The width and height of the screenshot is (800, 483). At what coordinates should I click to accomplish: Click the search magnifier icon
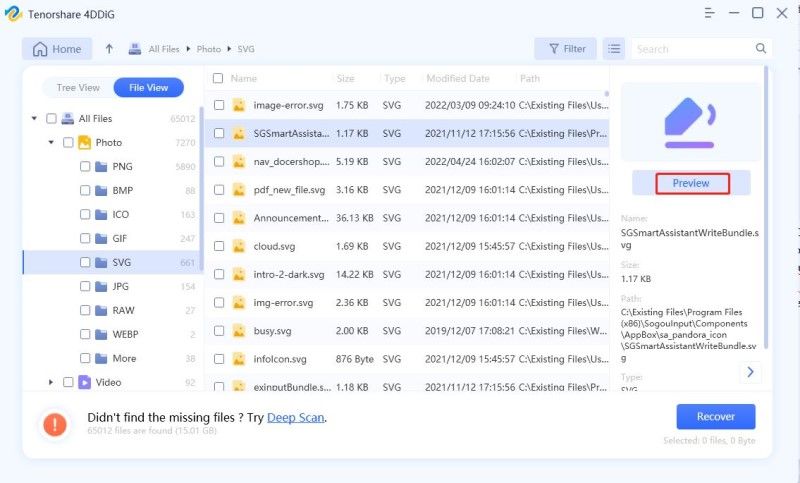pos(761,48)
